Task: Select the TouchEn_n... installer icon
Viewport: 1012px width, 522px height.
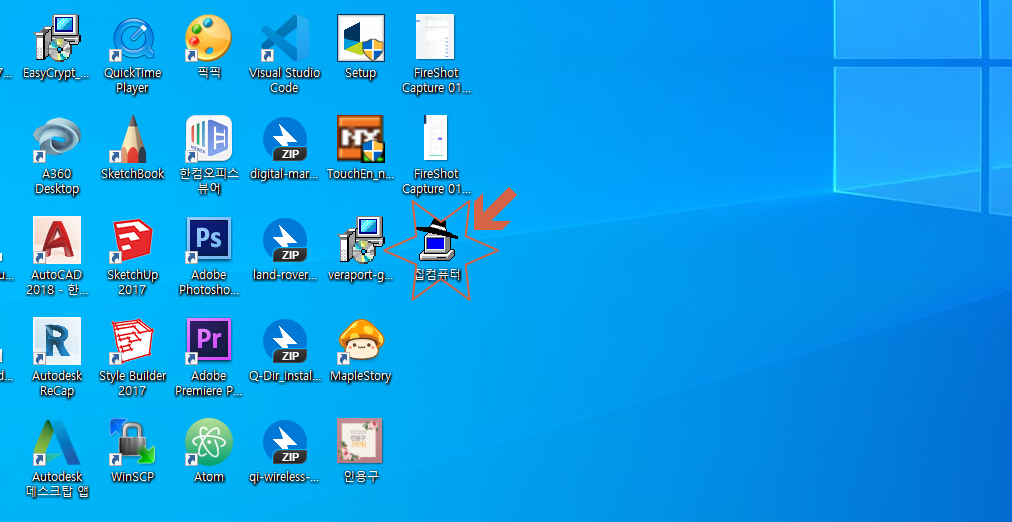Action: (361, 139)
